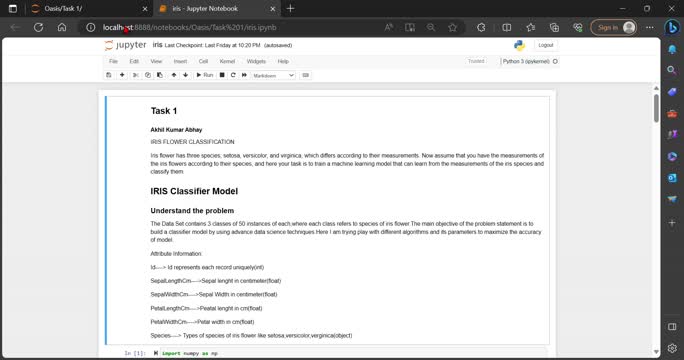The width and height of the screenshot is (684, 360).
Task: Click the browser refresh icon
Action: pyautogui.click(x=38, y=27)
